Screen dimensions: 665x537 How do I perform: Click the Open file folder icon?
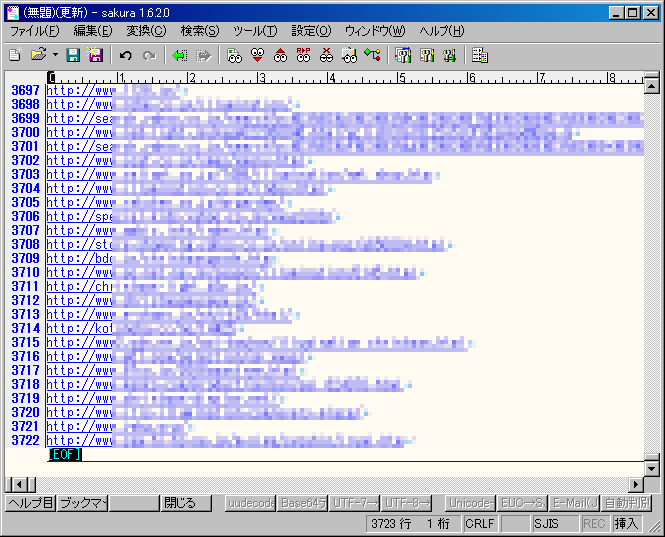[x=39, y=55]
